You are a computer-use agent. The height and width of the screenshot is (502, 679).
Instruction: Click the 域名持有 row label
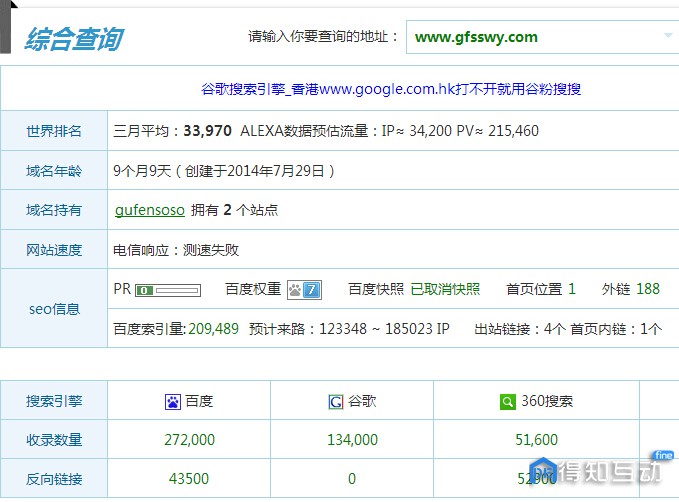point(54,210)
